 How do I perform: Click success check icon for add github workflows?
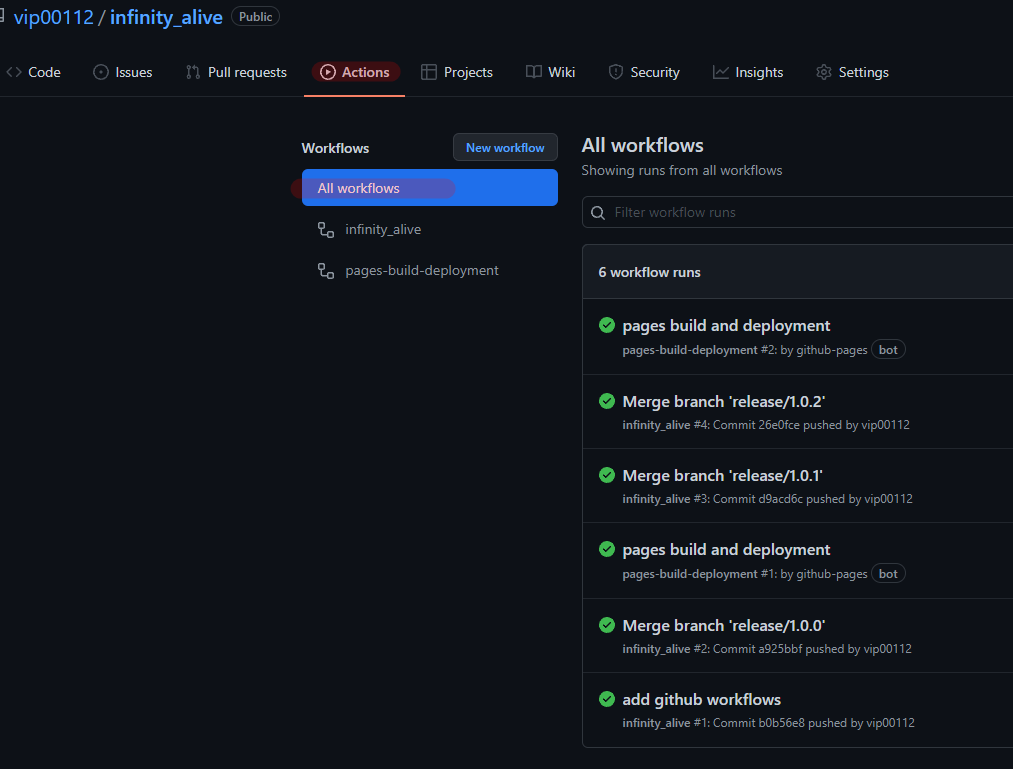pos(607,699)
